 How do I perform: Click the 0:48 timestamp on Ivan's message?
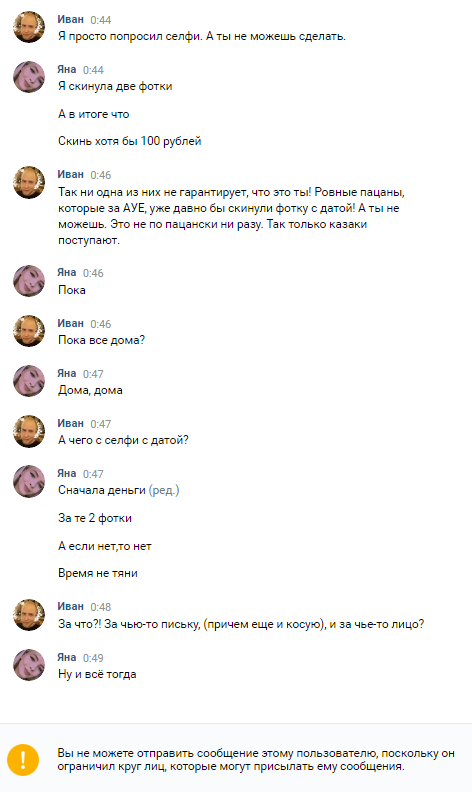click(101, 607)
